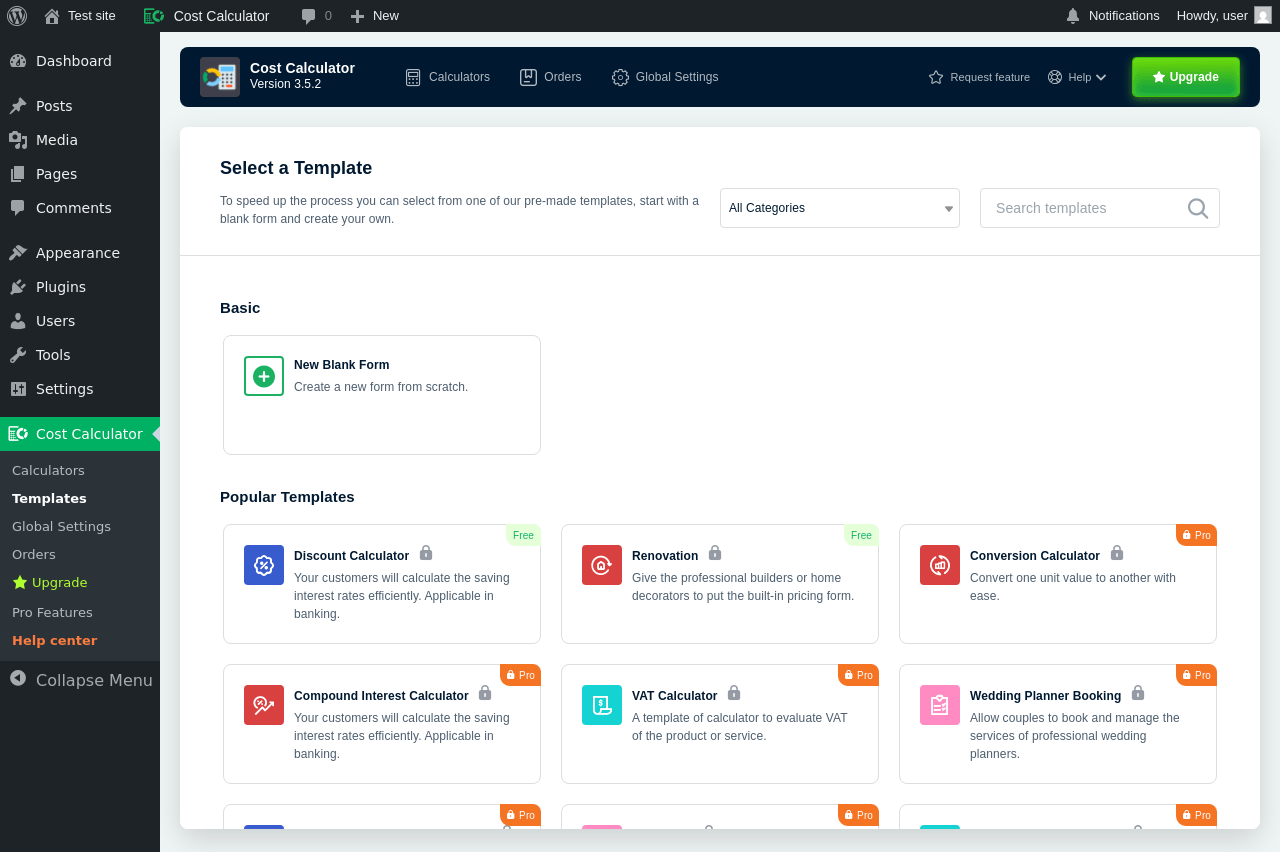
Task: Click the Collapse Menu arrow icon
Action: click(18, 678)
